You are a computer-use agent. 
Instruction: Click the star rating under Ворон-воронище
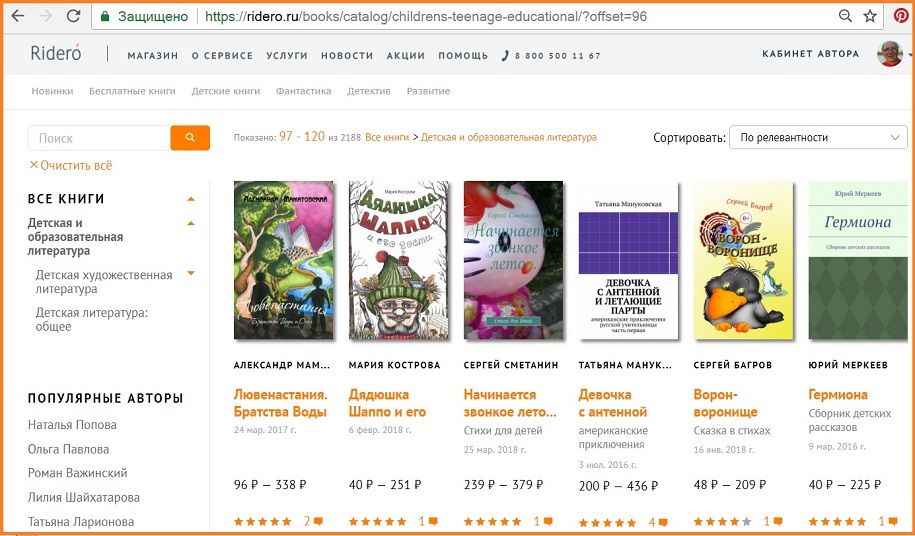click(x=722, y=522)
